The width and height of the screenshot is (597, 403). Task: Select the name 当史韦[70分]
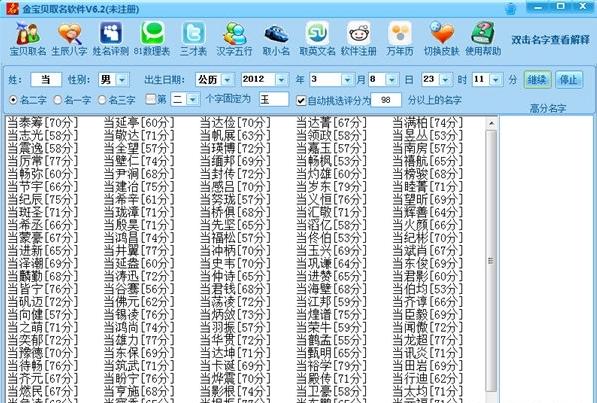235,264
